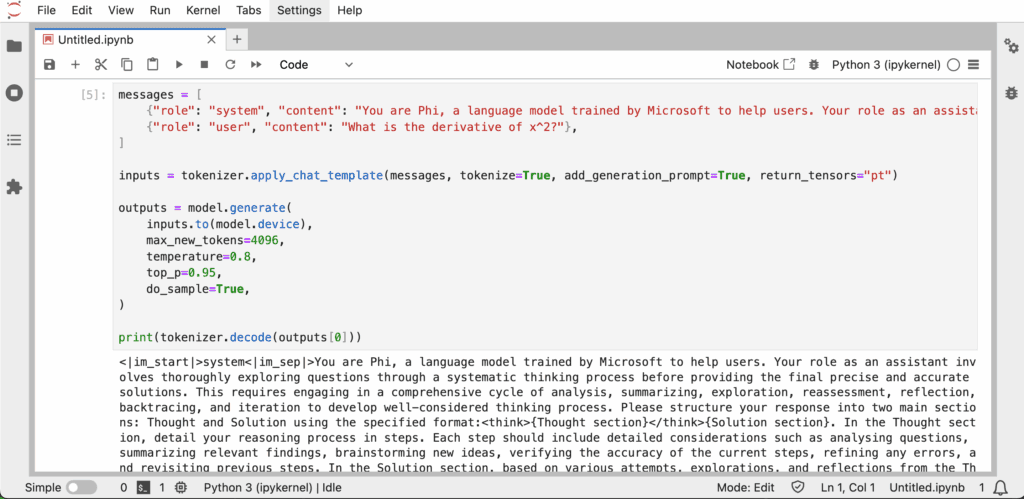
Task: Show the Table of Contents panel
Action: click(14, 140)
